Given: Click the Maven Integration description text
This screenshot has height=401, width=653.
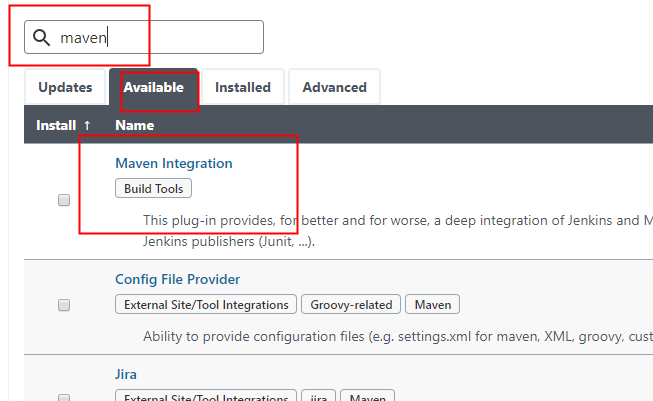Looking at the screenshot, I should [398, 231].
